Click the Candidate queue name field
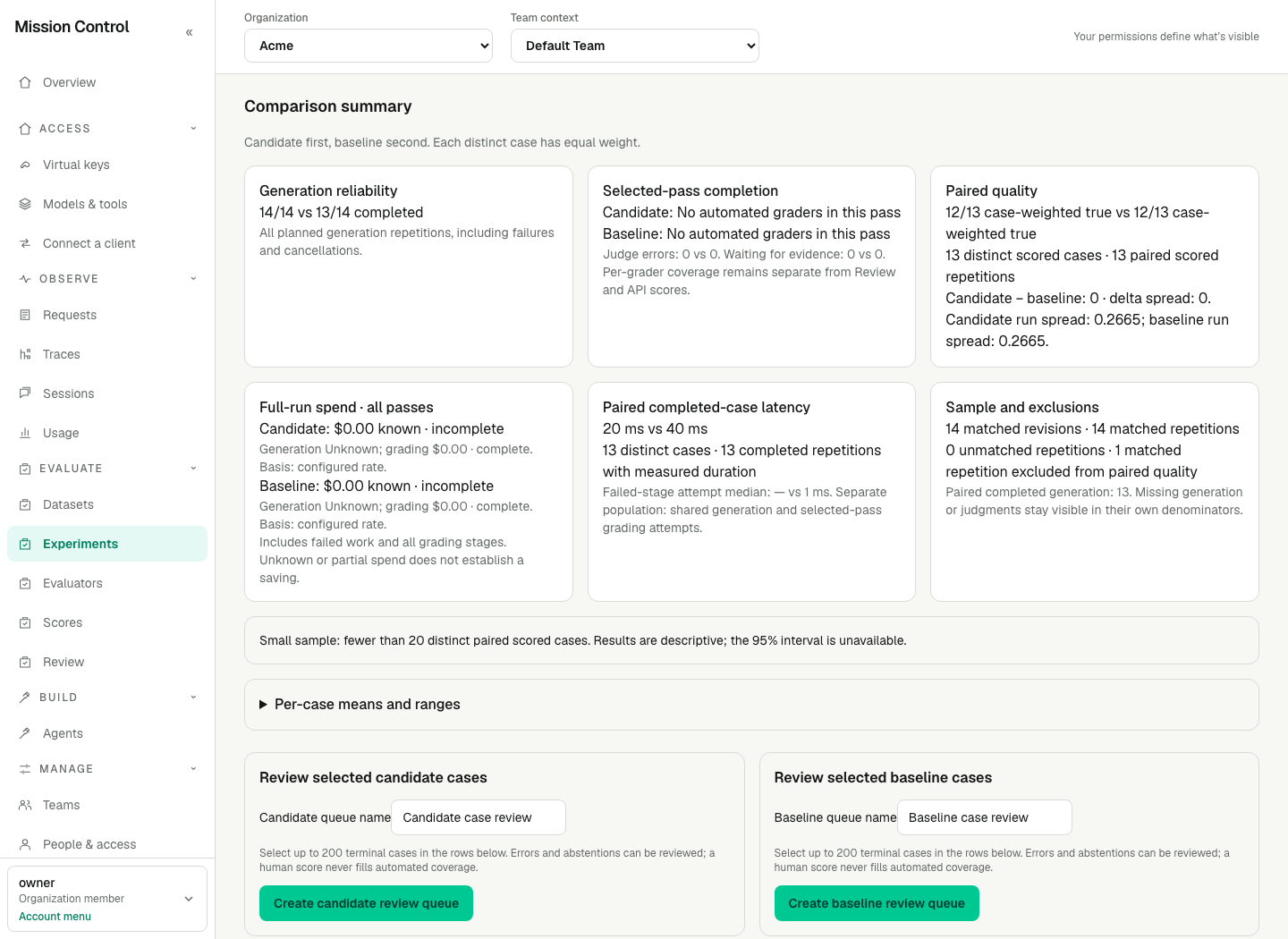The image size is (1288, 939). coord(479,817)
